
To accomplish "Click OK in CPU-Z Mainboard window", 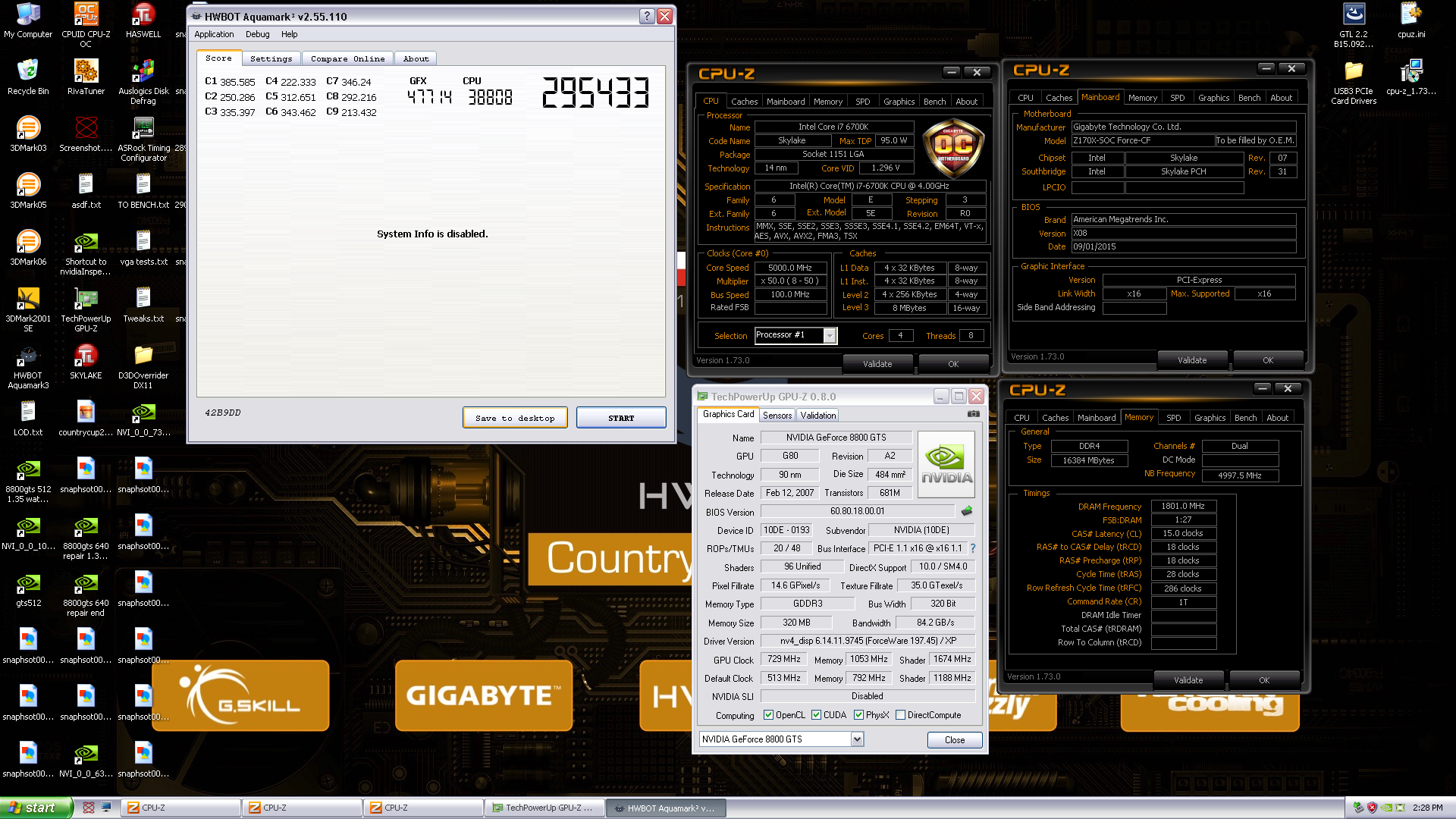I will pyautogui.click(x=1268, y=360).
